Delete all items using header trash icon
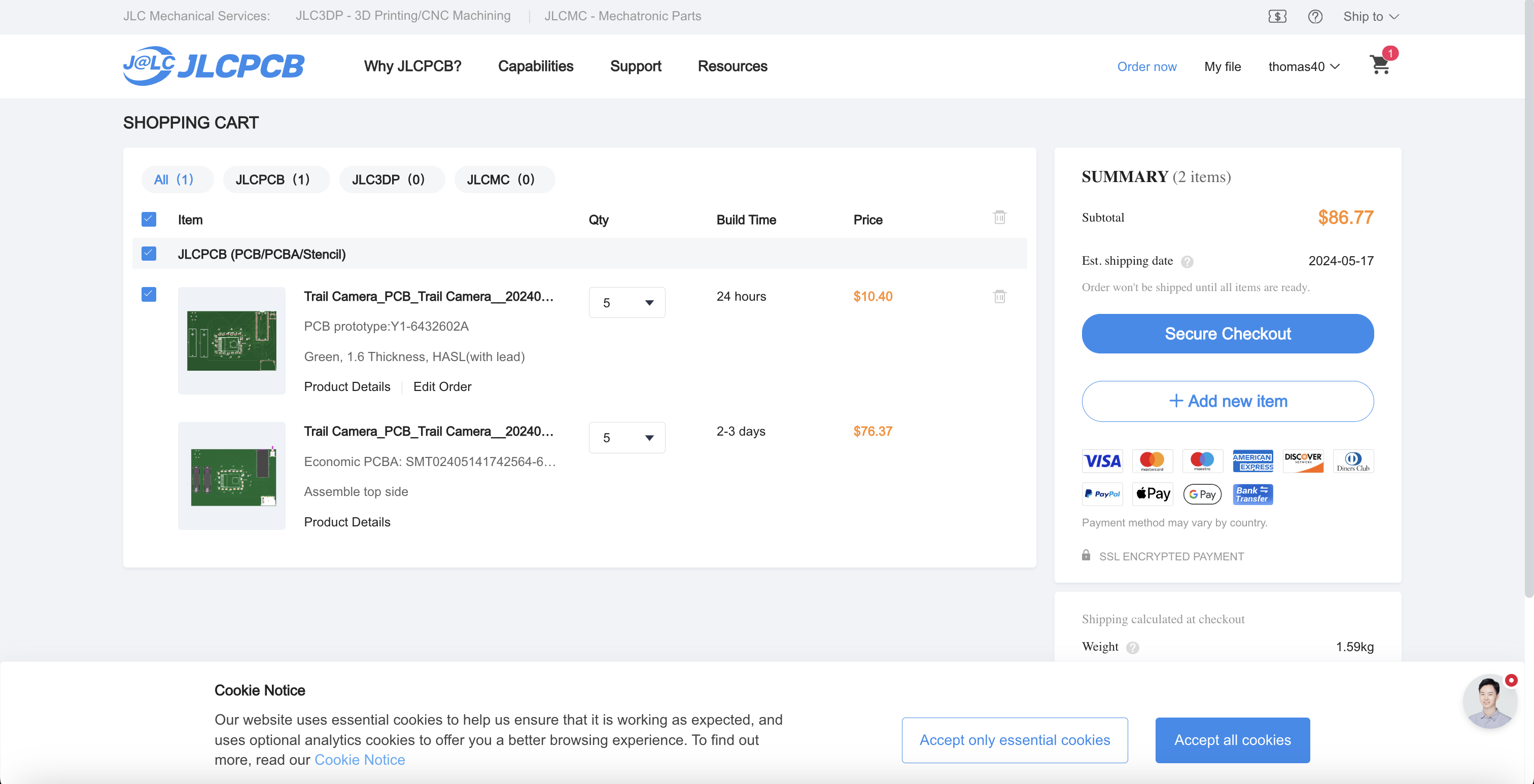 999,217
